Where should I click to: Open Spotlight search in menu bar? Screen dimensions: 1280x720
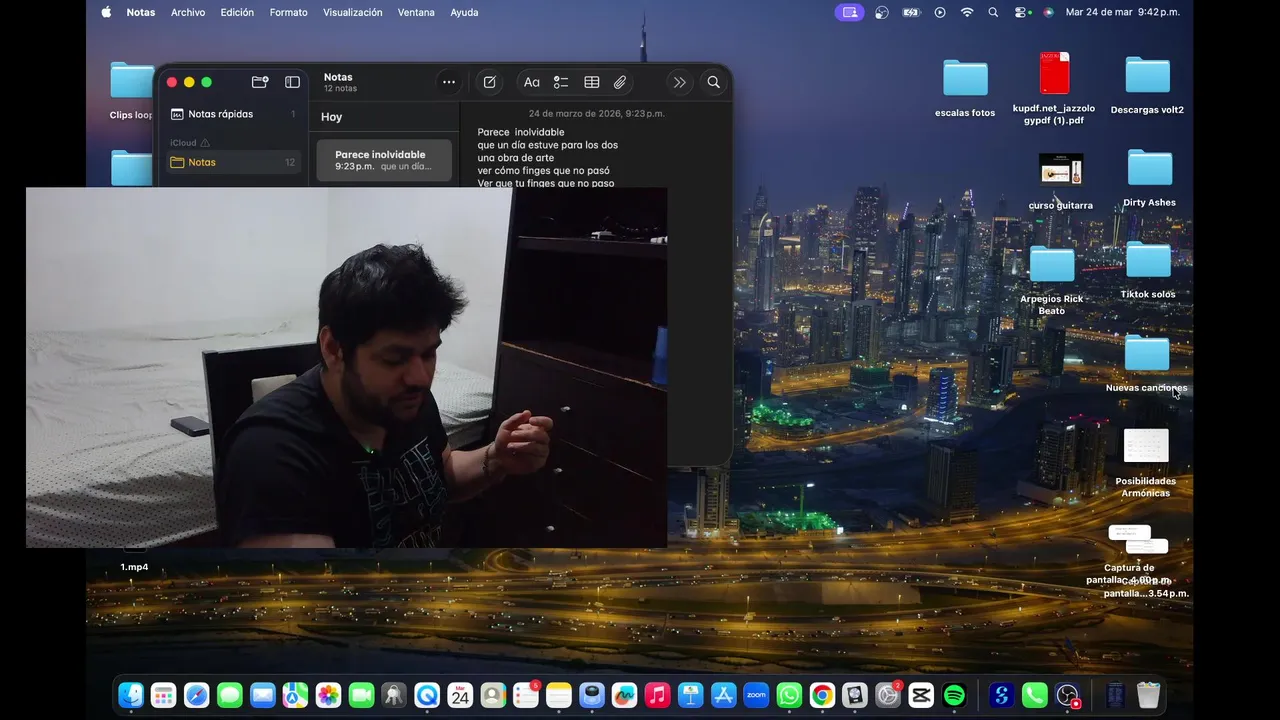point(993,12)
